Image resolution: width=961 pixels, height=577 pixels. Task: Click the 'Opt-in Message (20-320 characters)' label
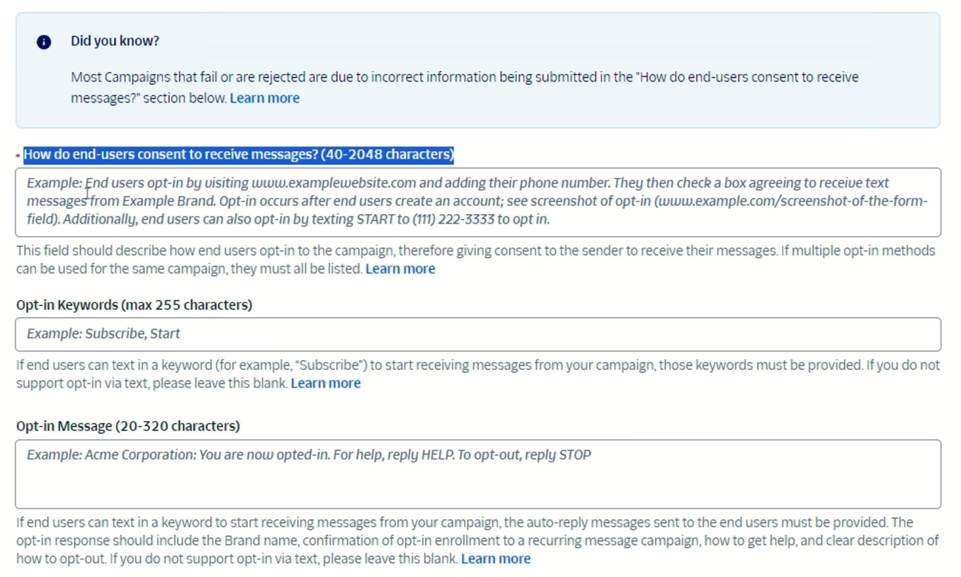(x=128, y=426)
